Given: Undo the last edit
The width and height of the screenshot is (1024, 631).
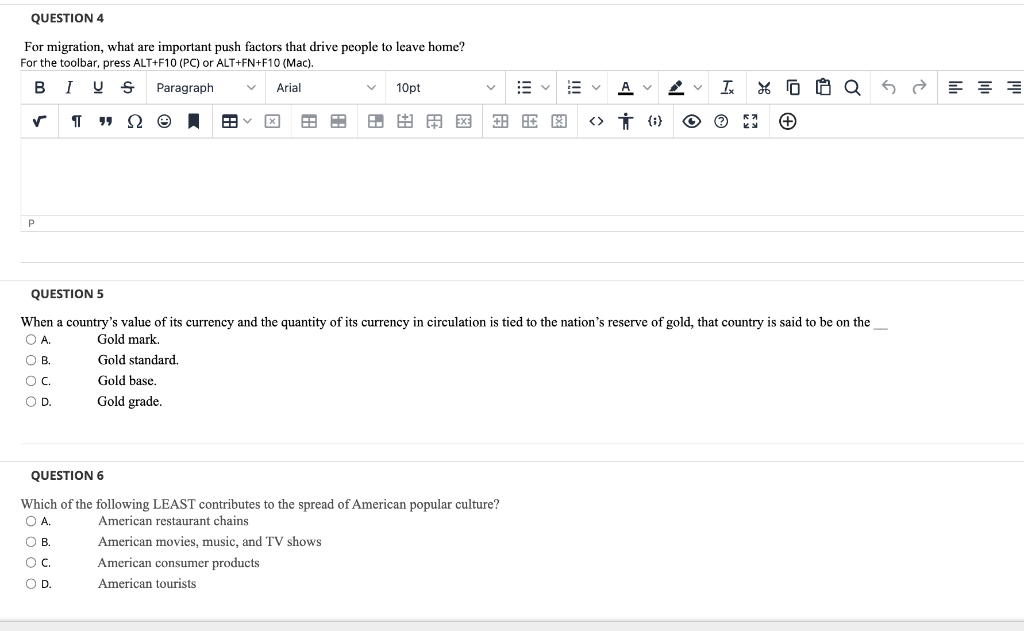Looking at the screenshot, I should [x=888, y=88].
